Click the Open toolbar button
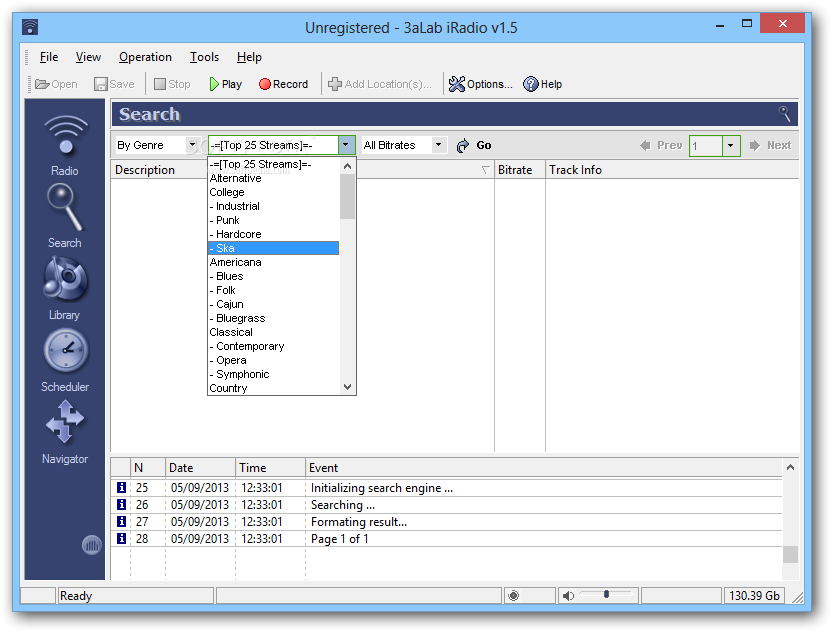Viewport: 832px width, 632px height. (x=56, y=84)
